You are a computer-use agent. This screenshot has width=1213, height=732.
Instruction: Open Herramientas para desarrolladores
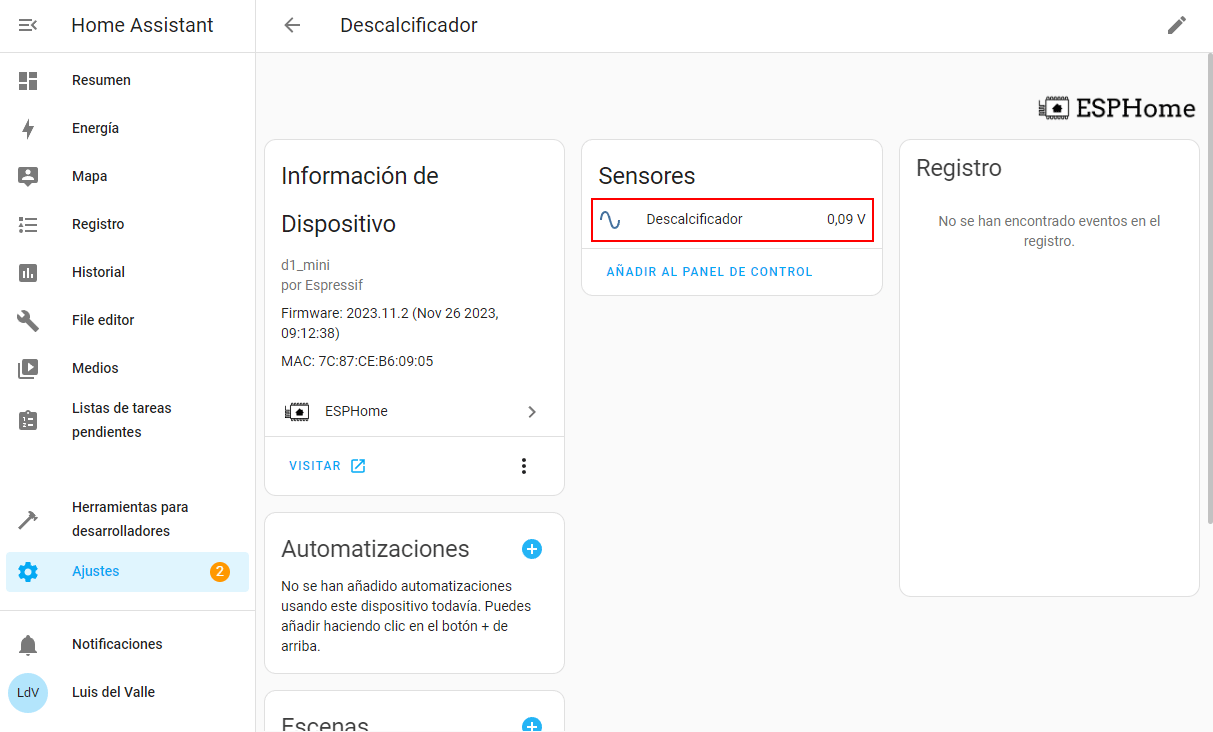click(127, 519)
